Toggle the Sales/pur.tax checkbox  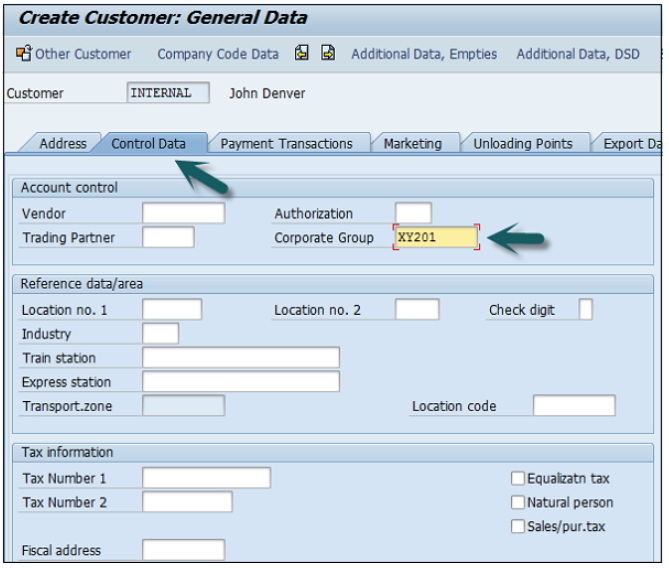pyautogui.click(x=518, y=527)
